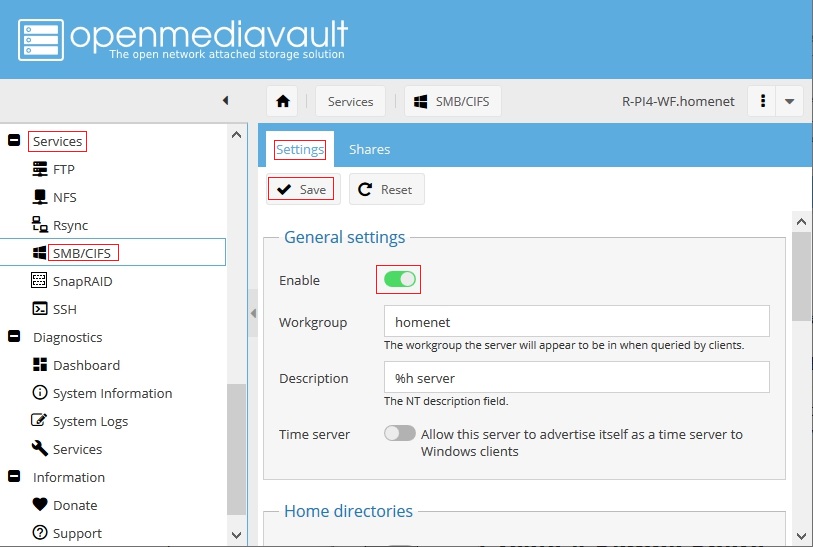The height and width of the screenshot is (547, 813).
Task: Collapse the Services tree section
Action: 14,141
